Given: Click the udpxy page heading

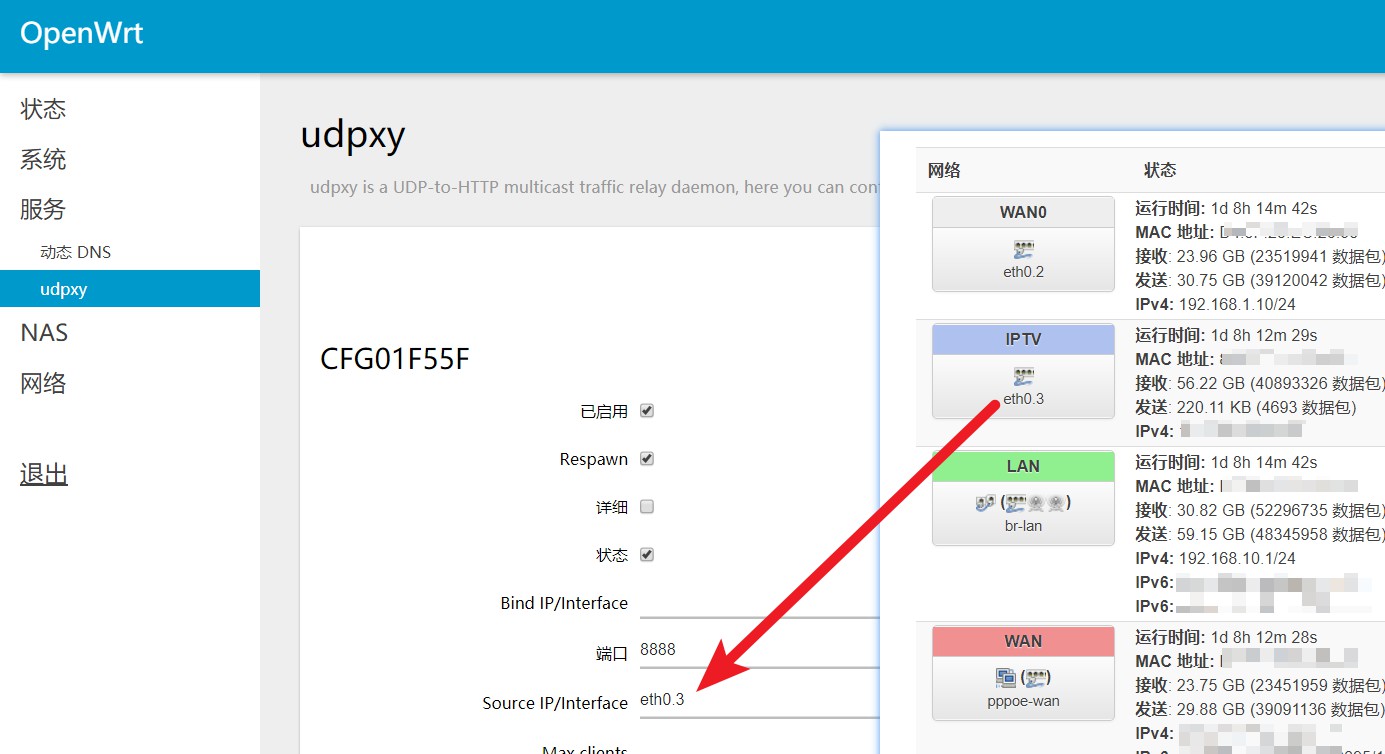Looking at the screenshot, I should [x=353, y=136].
